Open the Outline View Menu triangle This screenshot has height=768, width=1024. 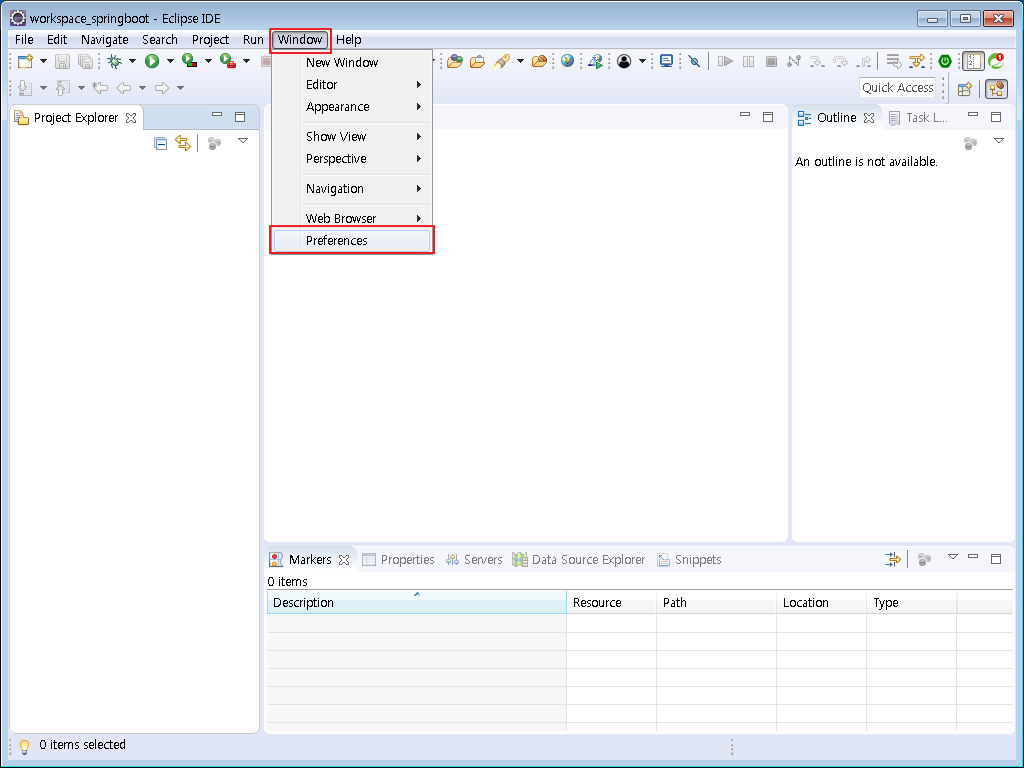[999, 141]
